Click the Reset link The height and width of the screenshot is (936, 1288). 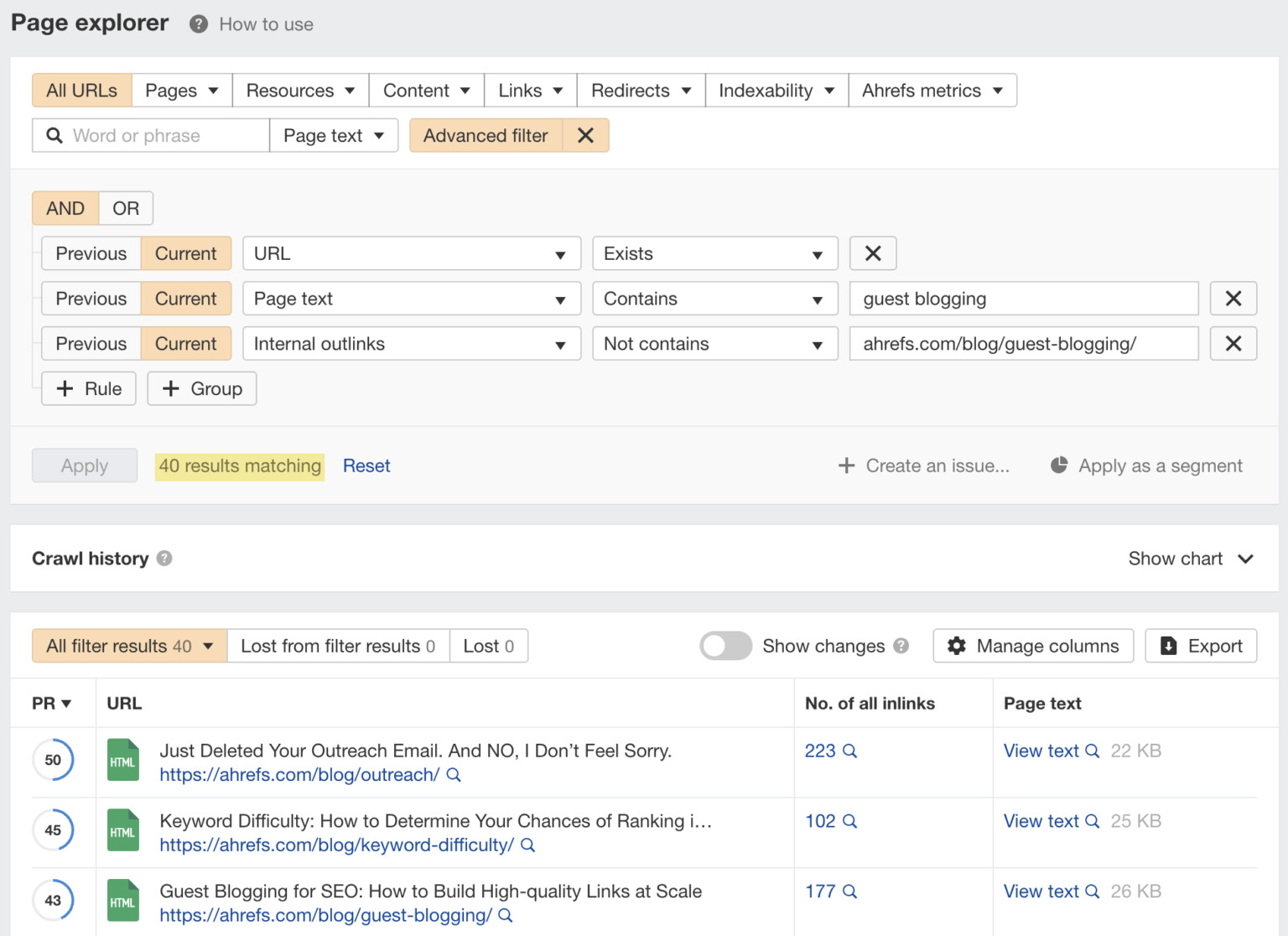point(366,465)
